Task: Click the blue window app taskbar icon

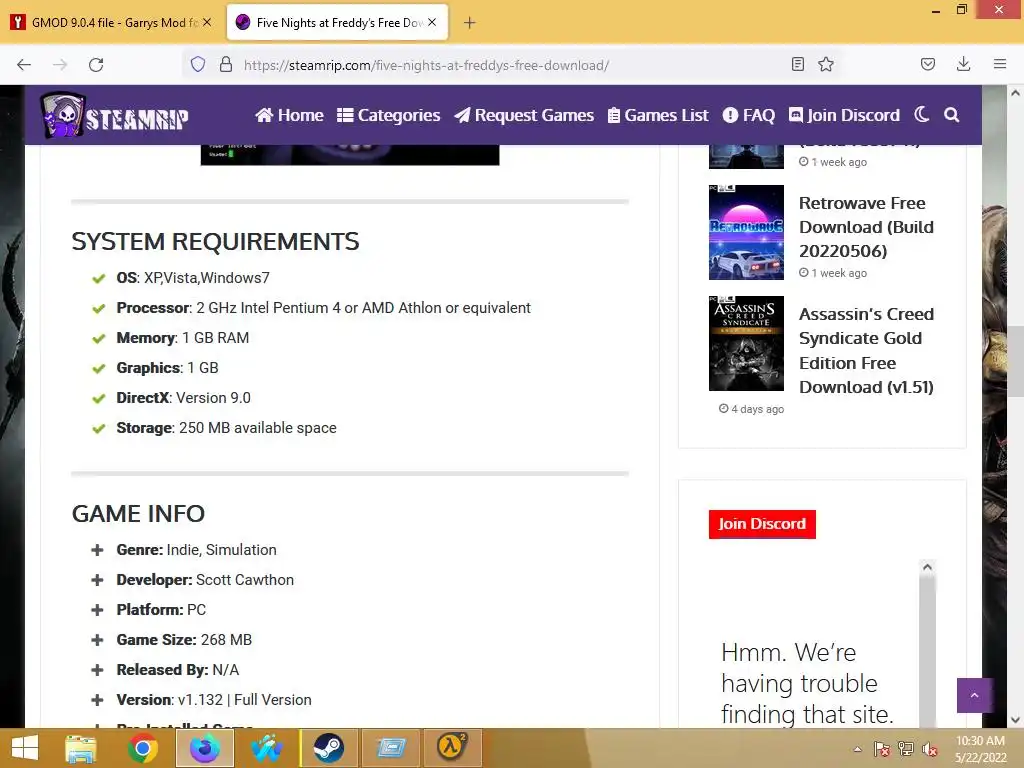Action: point(390,748)
